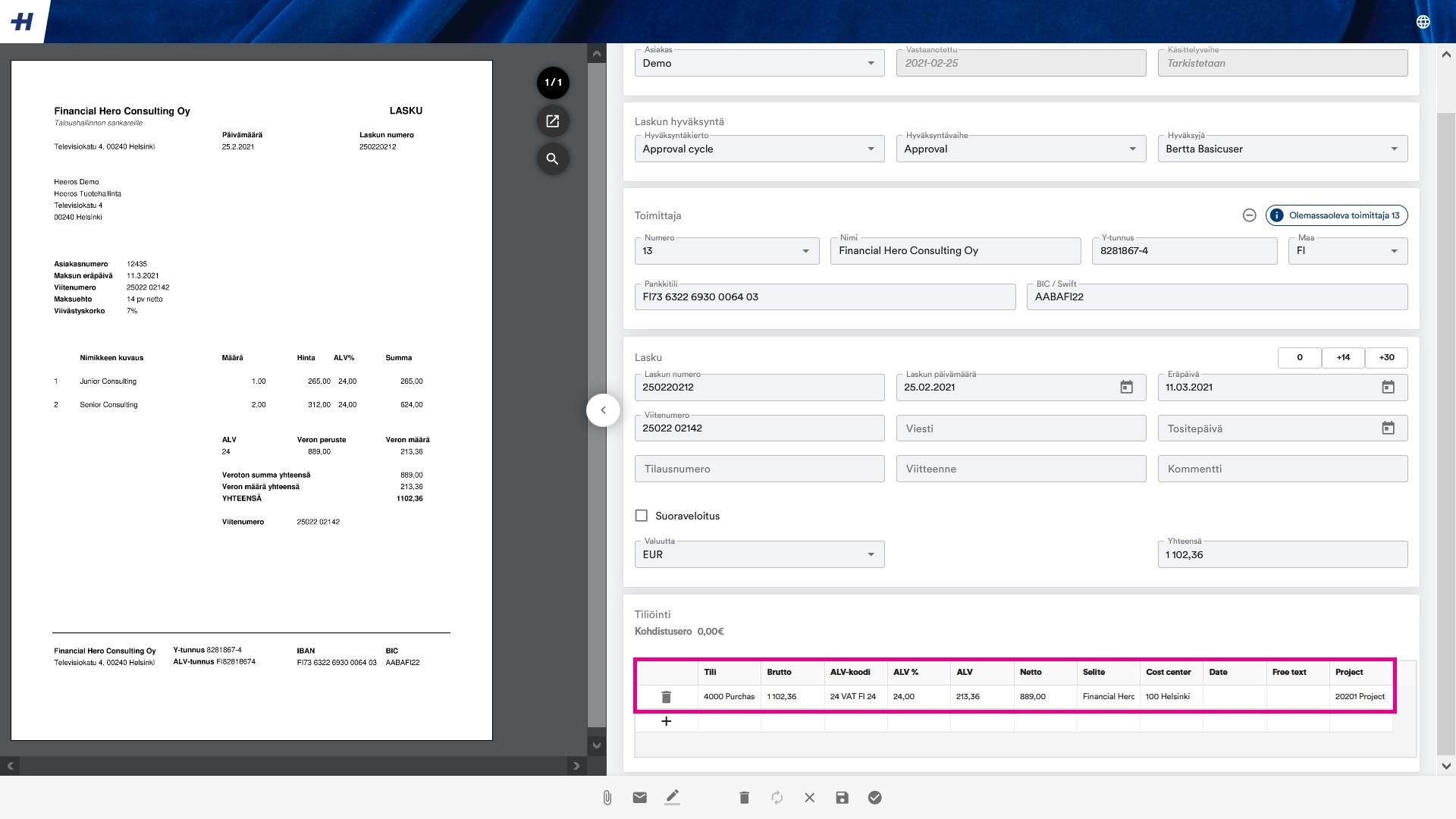Click the Free text column header
The width and height of the screenshot is (1456, 819).
tap(1298, 673)
